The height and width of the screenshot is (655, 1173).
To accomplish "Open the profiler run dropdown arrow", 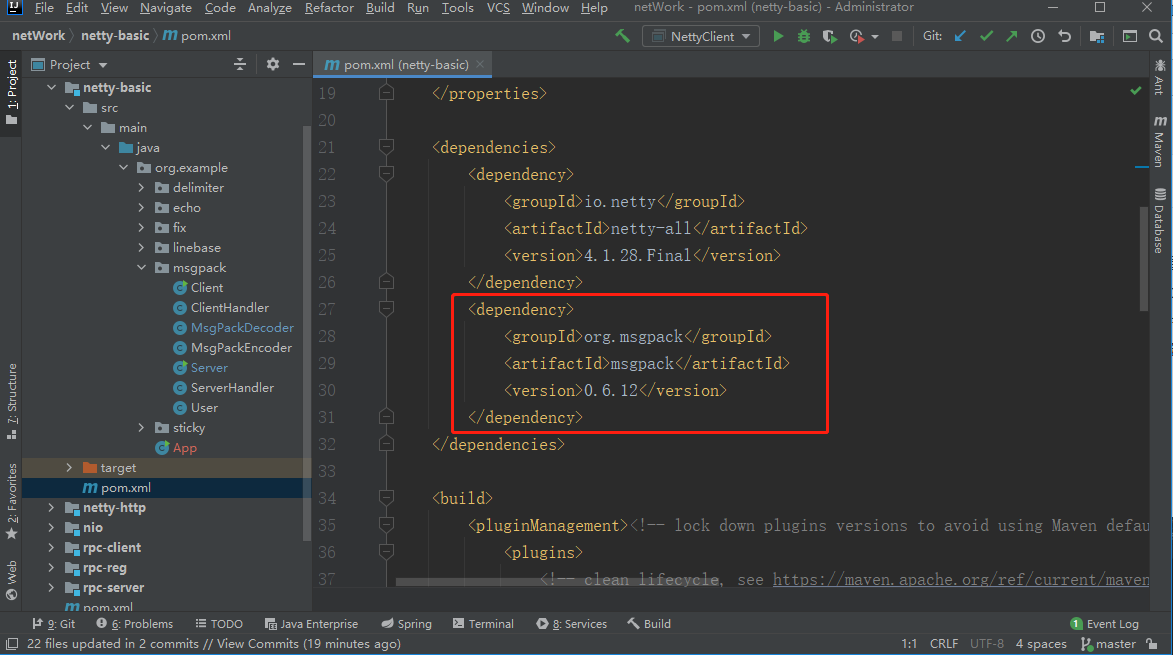I will point(875,36).
